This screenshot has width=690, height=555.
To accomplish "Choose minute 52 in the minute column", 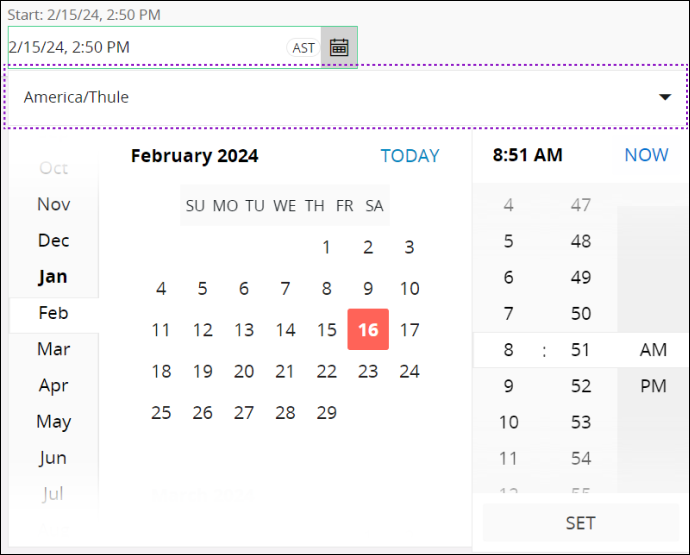I will click(x=580, y=386).
